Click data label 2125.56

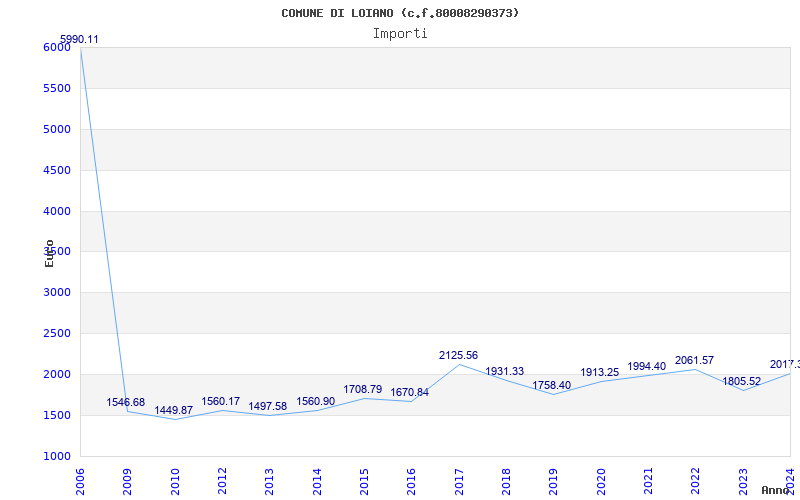pyautogui.click(x=458, y=355)
